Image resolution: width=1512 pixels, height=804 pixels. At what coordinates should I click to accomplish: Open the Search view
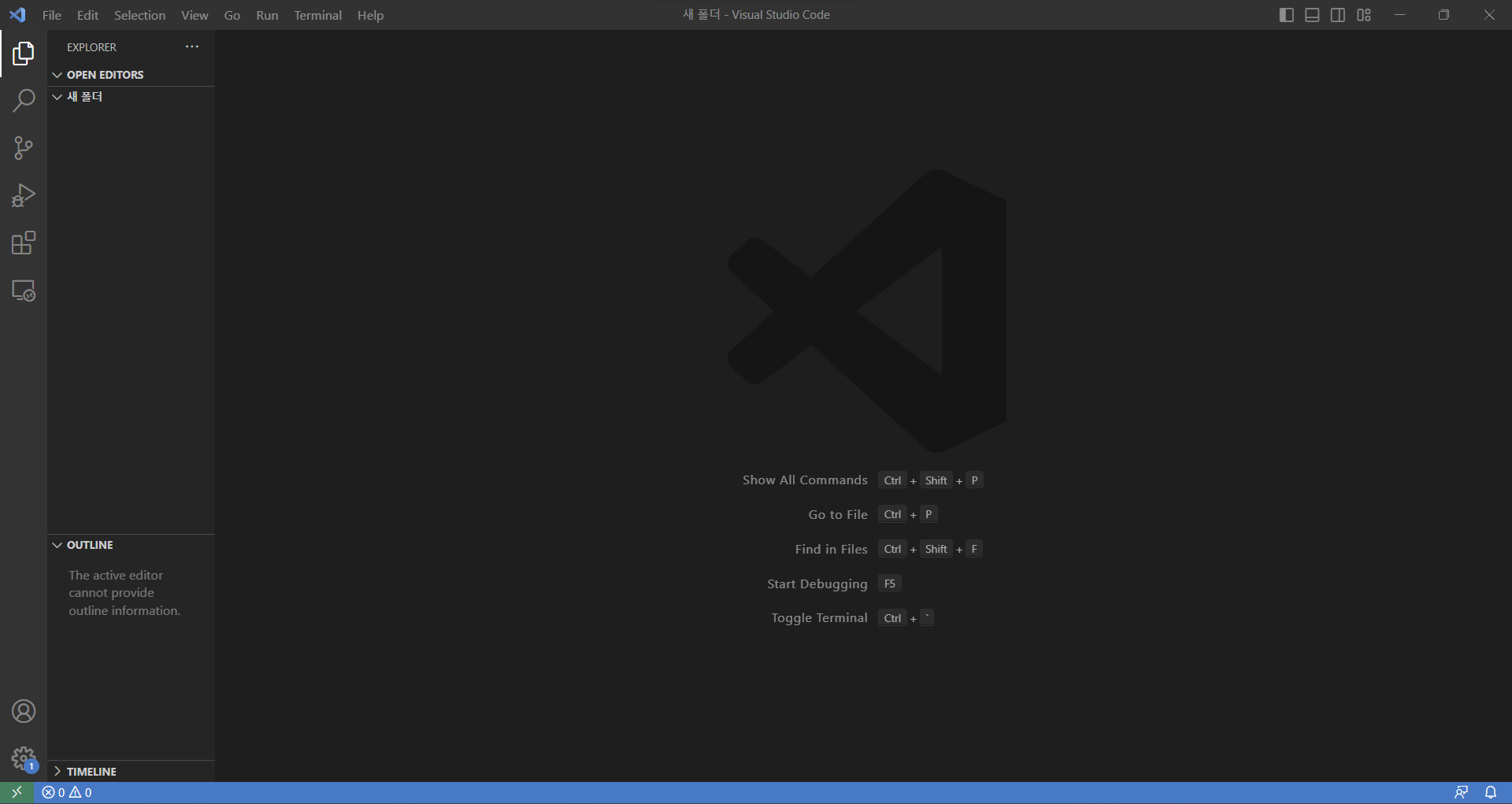coord(24,101)
